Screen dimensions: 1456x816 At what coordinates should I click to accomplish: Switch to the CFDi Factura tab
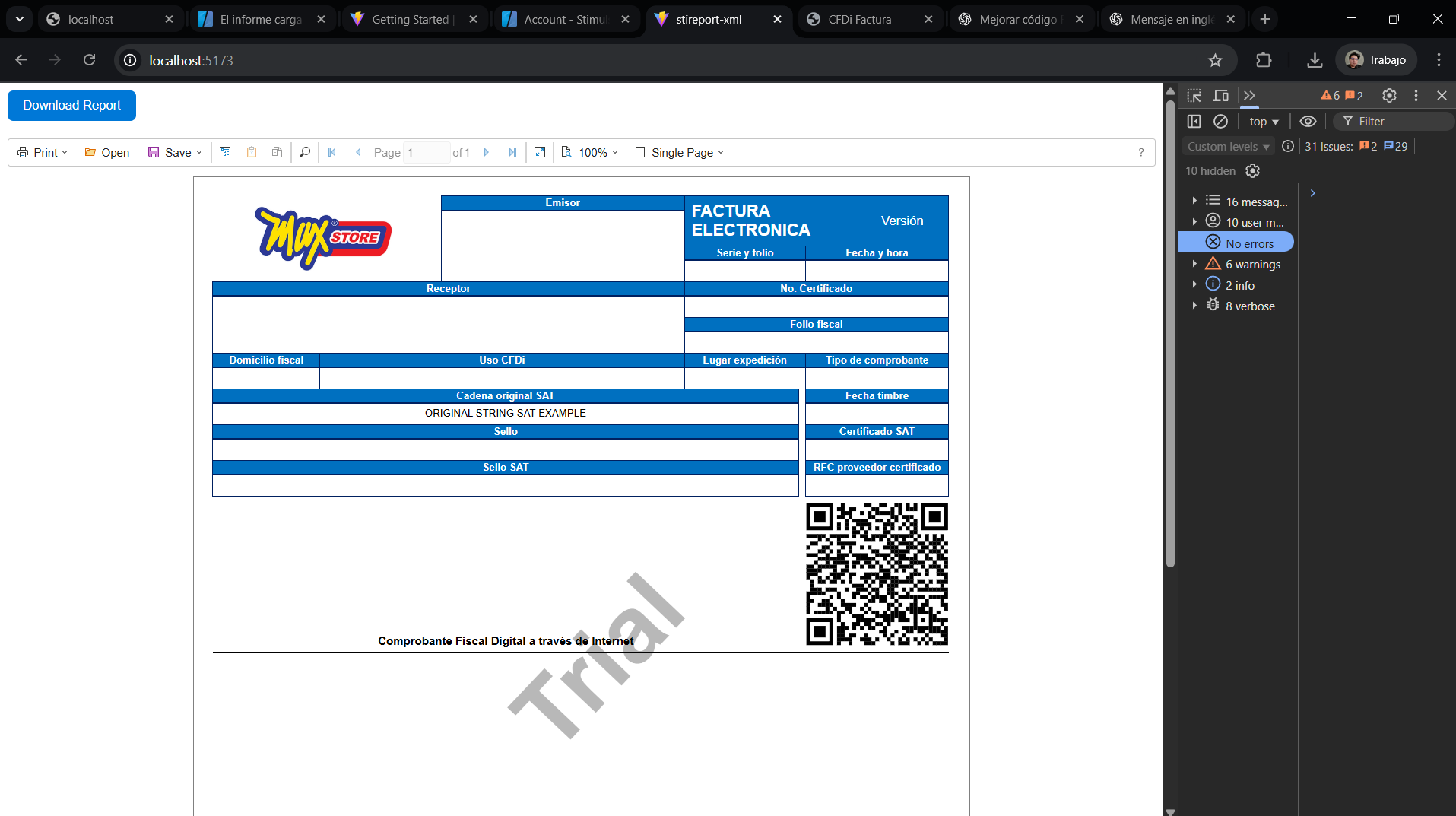pos(859,20)
